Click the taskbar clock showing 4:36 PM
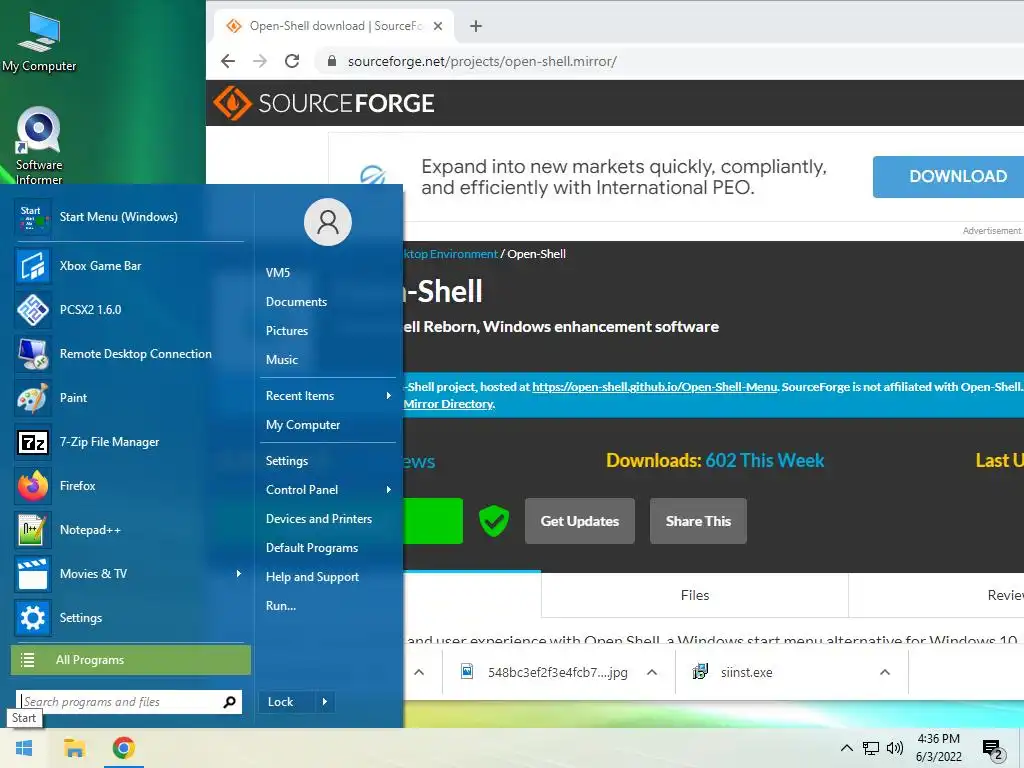 pos(938,748)
